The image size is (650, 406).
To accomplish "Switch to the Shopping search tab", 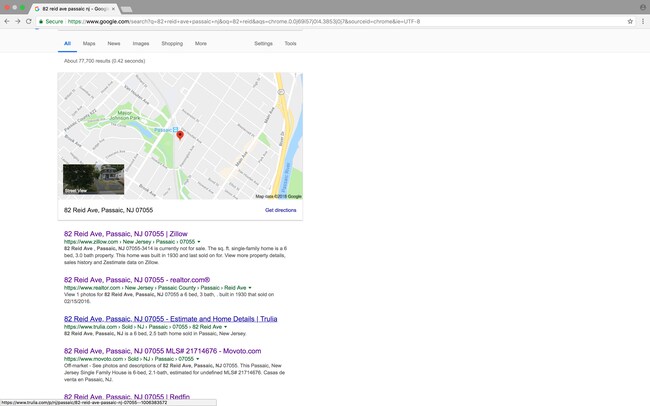I will pos(172,44).
